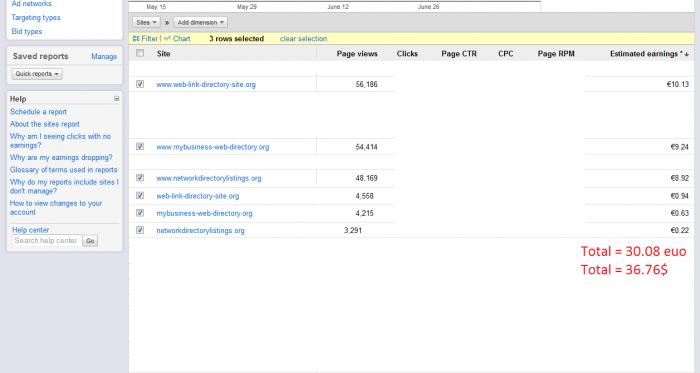Open the web-link-directory-site.org site link
This screenshot has height=373, width=700.
197,196
